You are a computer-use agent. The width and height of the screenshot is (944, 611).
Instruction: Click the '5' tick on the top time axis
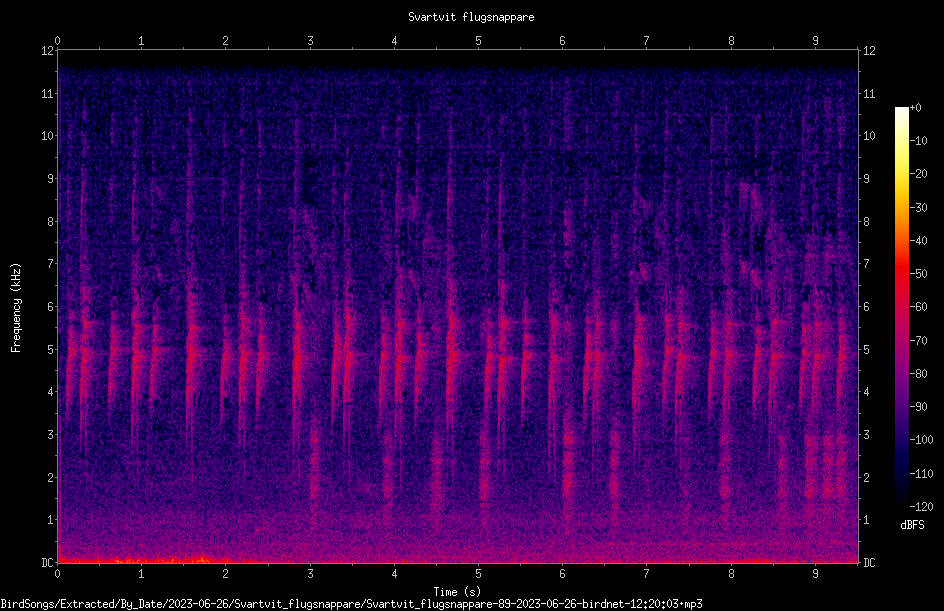[479, 41]
